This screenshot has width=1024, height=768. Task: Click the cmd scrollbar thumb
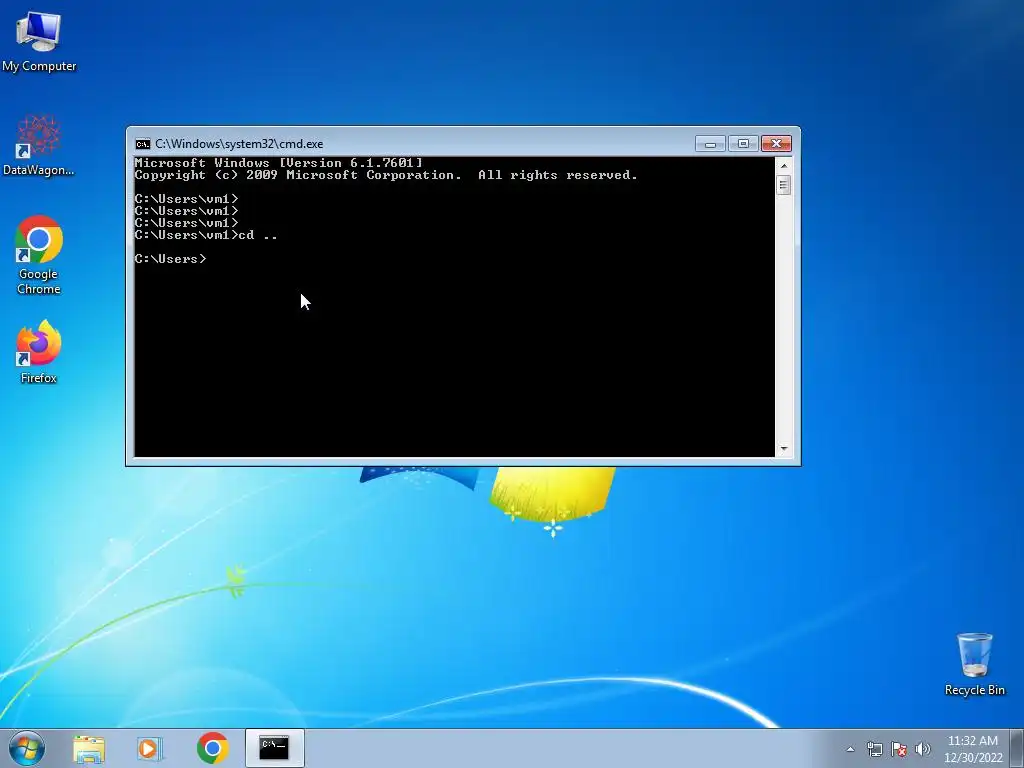coord(784,185)
